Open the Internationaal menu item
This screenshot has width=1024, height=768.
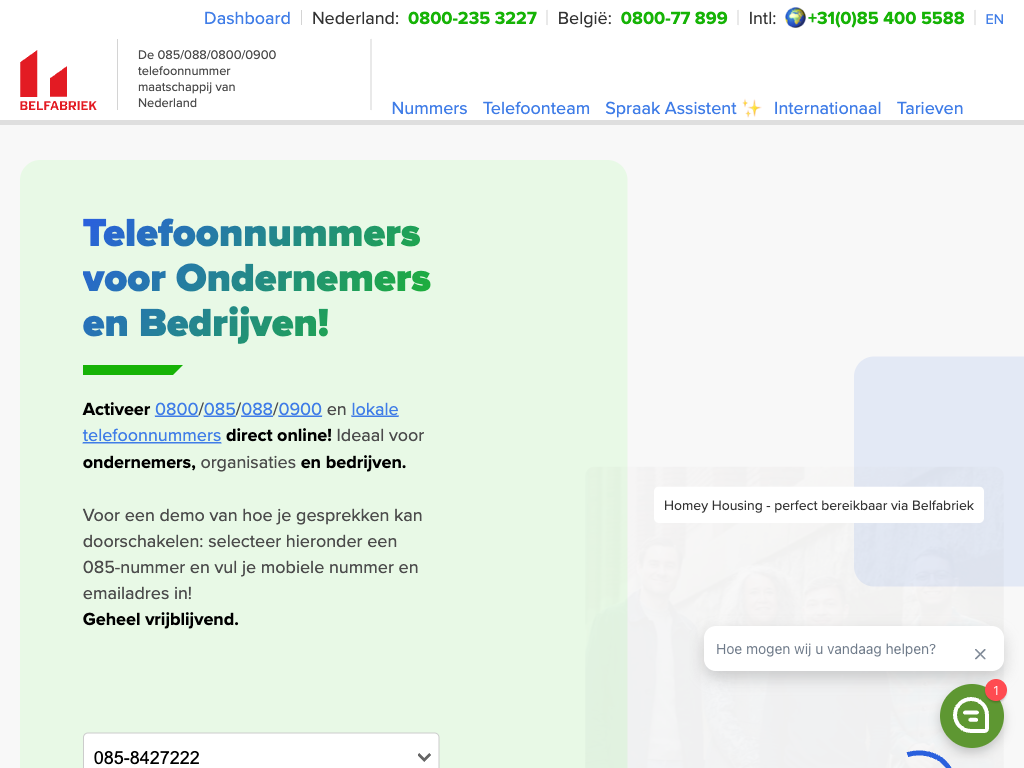827,108
